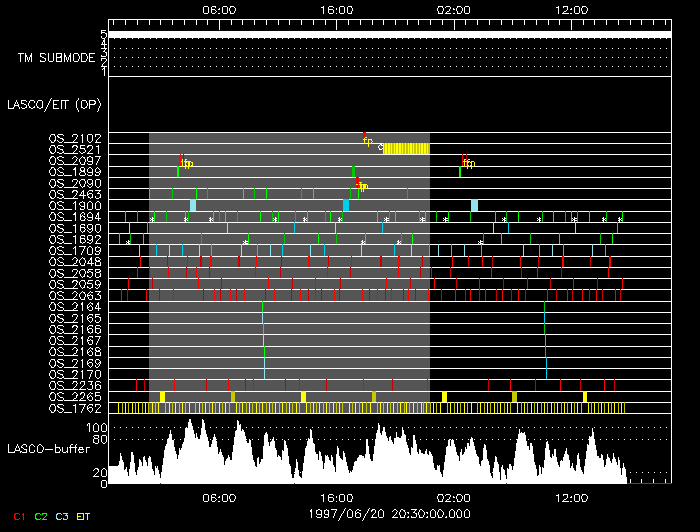The image size is (700, 532).
Task: Click the green C2 legend label
Action: tap(41, 516)
